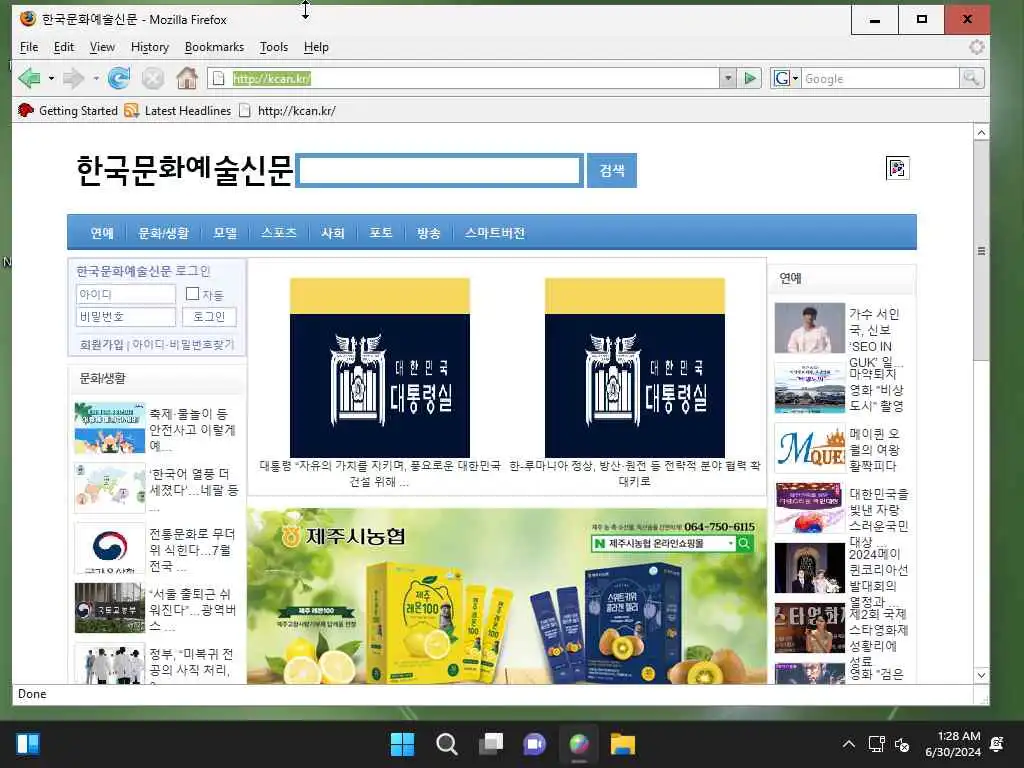
Task: Open the Tools menu
Action: point(274,47)
